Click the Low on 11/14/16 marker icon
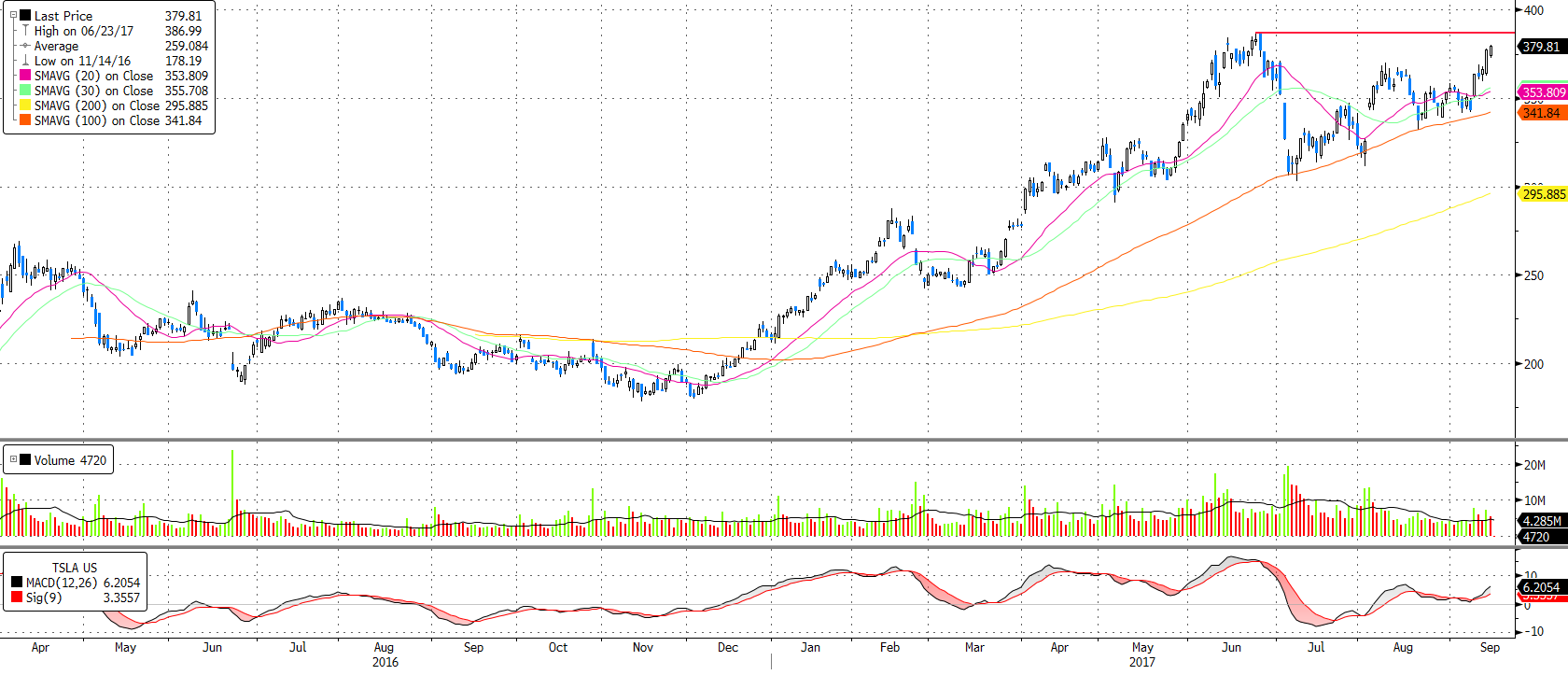 pos(25,61)
